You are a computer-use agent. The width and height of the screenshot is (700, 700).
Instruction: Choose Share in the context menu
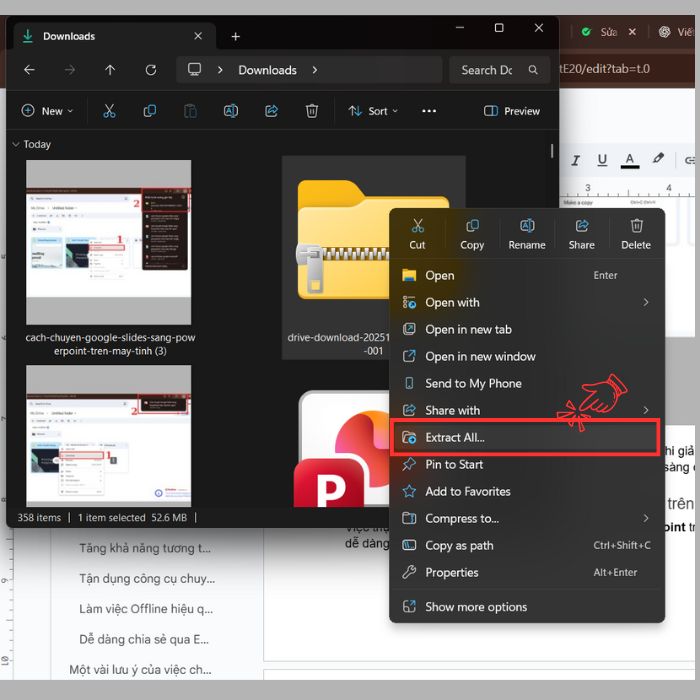tap(581, 234)
